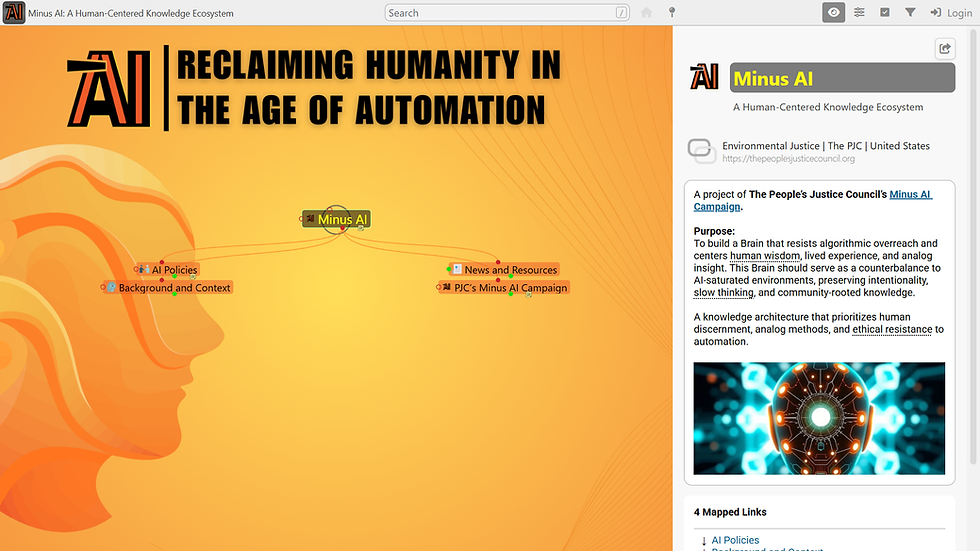Click the Login button

pos(951,12)
